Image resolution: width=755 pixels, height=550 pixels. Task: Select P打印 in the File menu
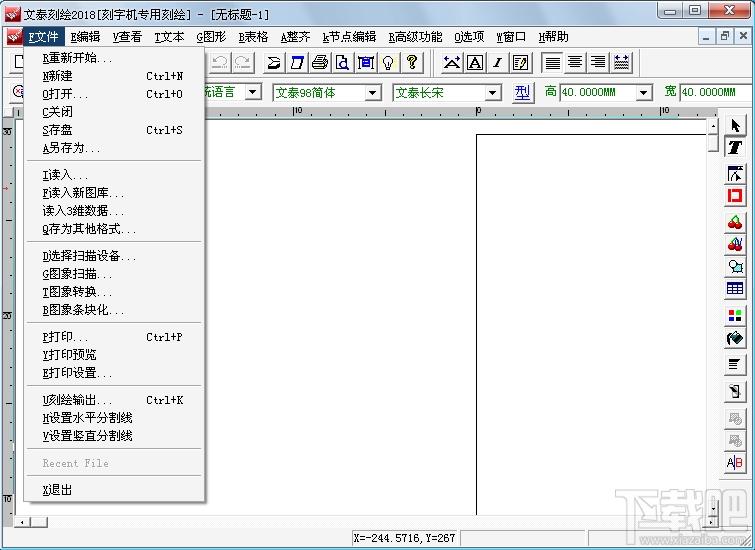pos(115,337)
